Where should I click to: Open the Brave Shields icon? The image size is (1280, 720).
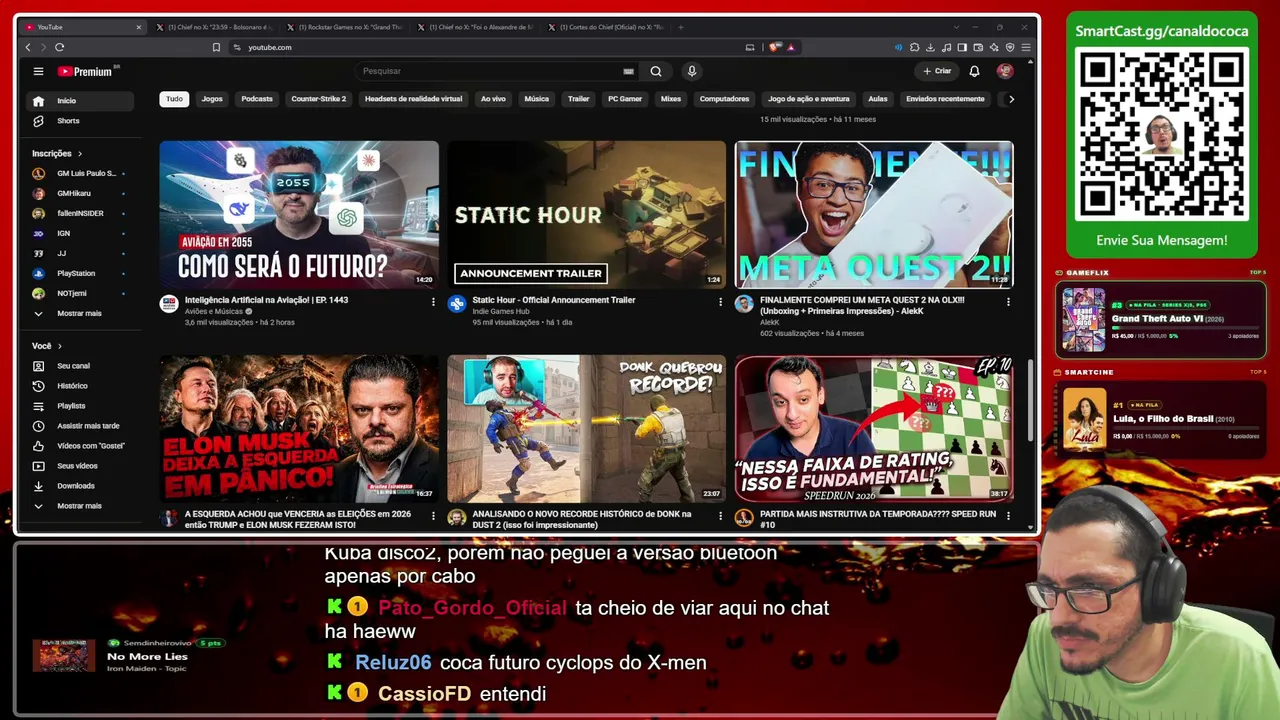pyautogui.click(x=774, y=47)
